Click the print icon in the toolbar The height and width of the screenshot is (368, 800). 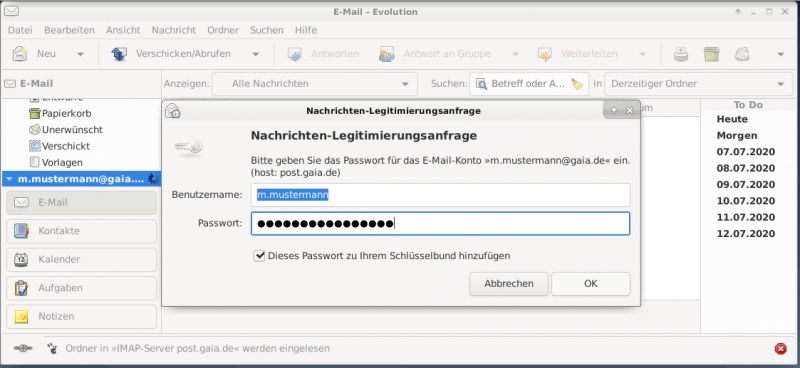(x=681, y=54)
